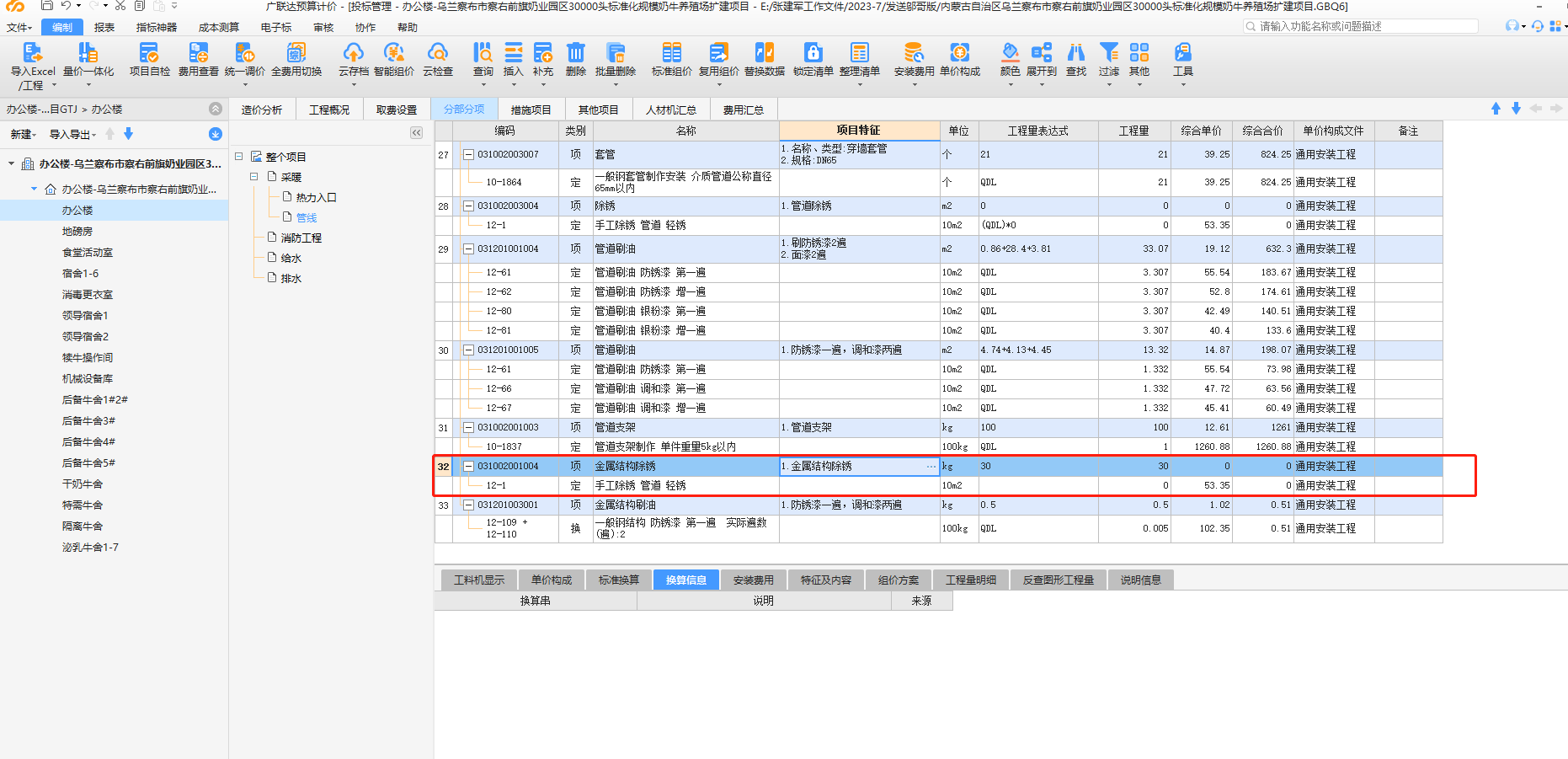Open the 报表 menu
The width and height of the screenshot is (1568, 759).
pyautogui.click(x=104, y=27)
